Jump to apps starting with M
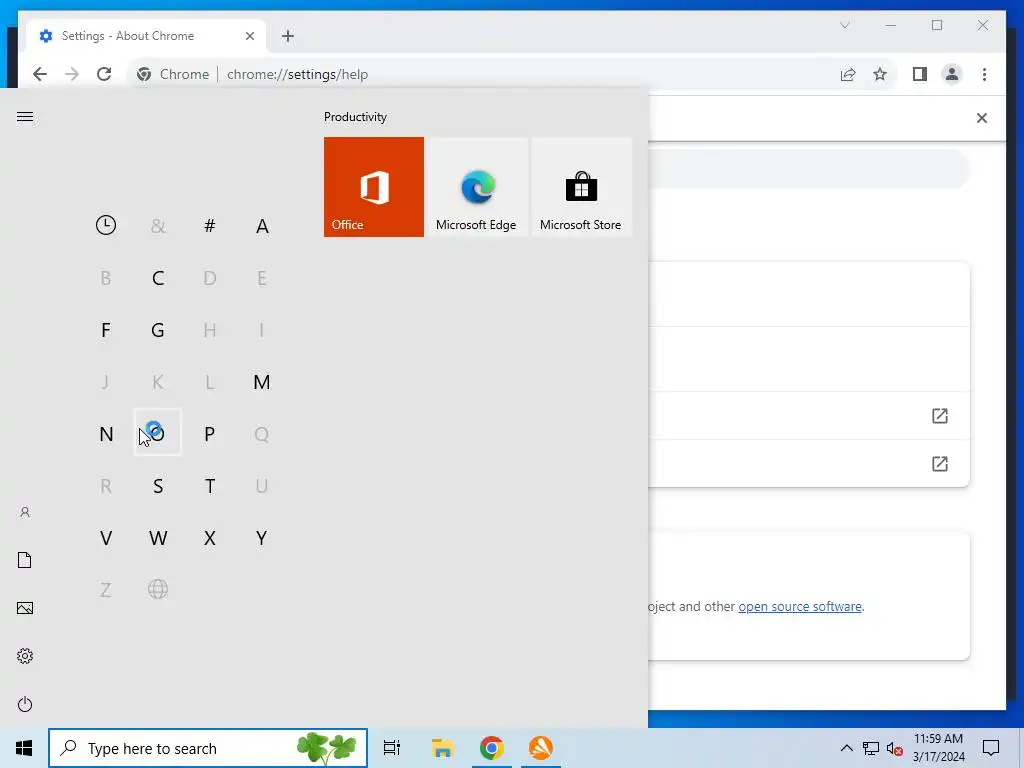1024x768 pixels. tap(262, 382)
